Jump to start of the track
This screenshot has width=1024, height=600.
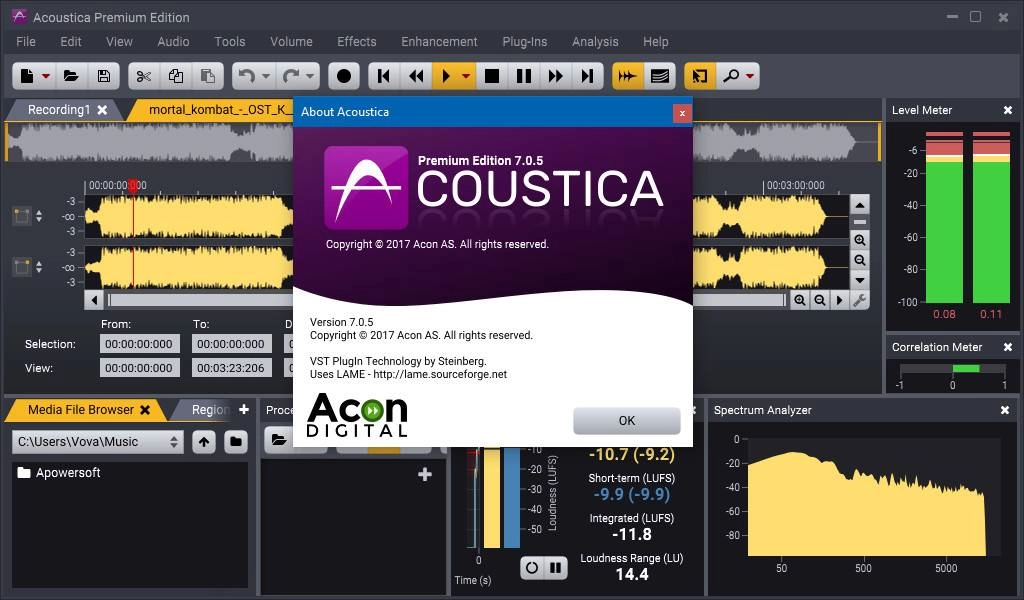(x=384, y=76)
